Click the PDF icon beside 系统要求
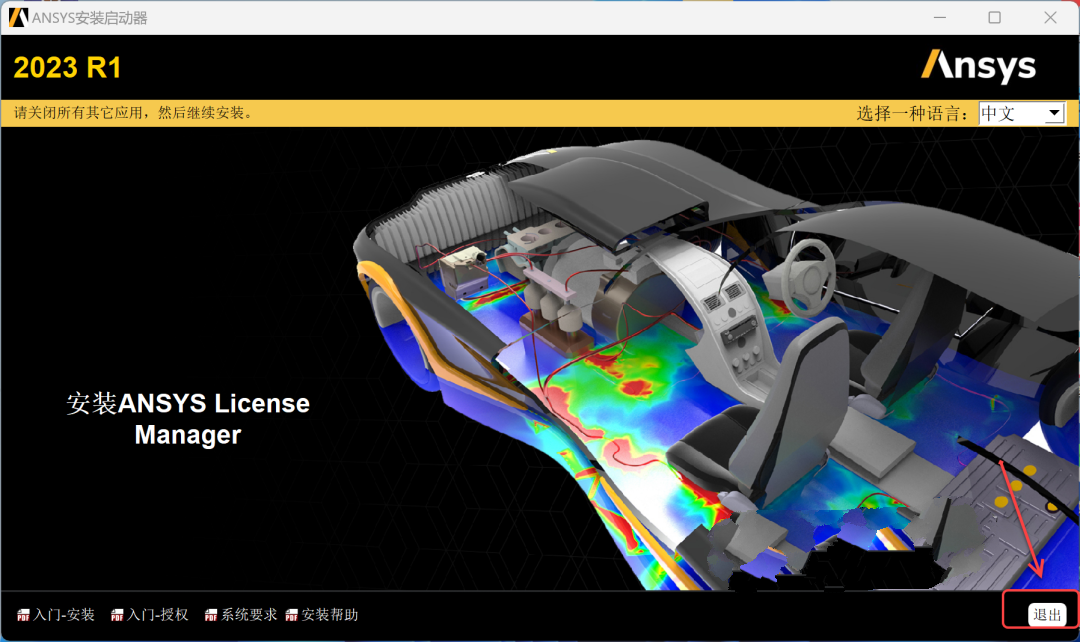The image size is (1080, 642). tap(211, 615)
